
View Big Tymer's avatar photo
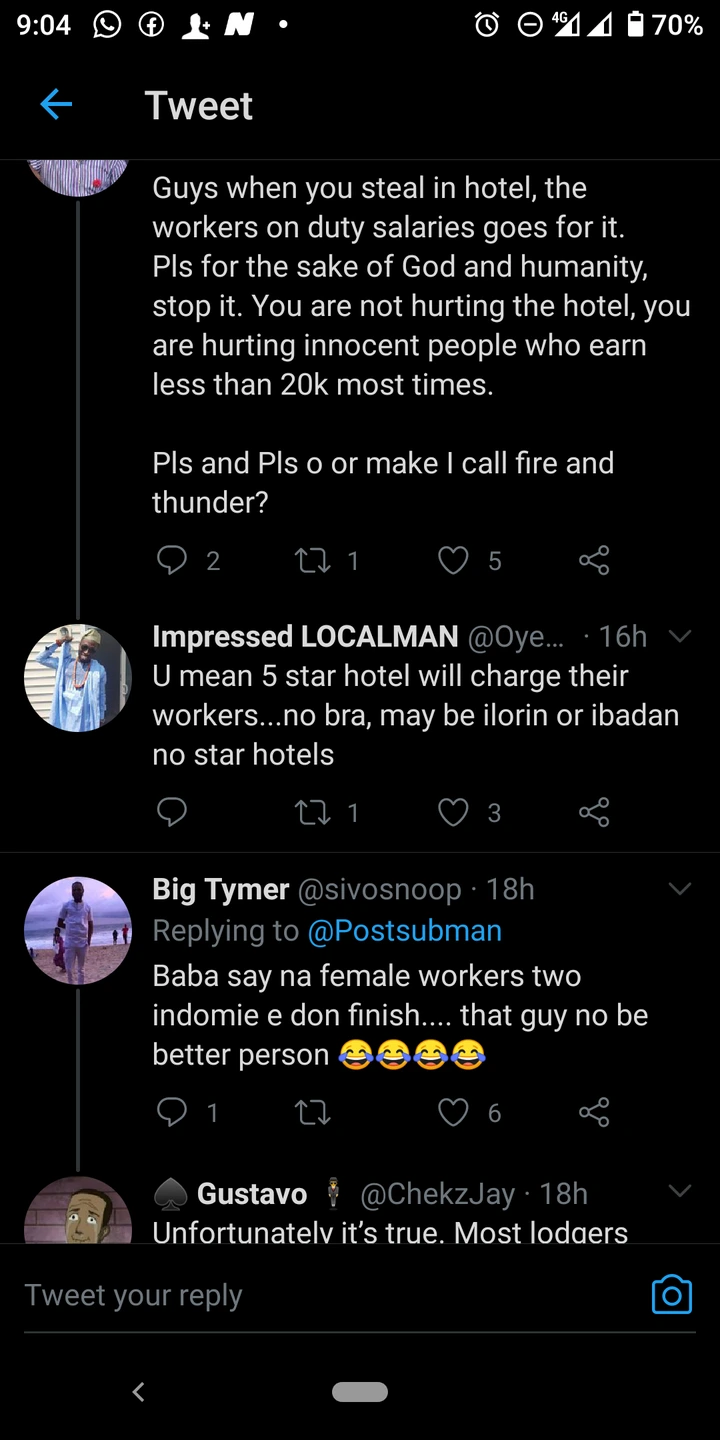point(78,931)
